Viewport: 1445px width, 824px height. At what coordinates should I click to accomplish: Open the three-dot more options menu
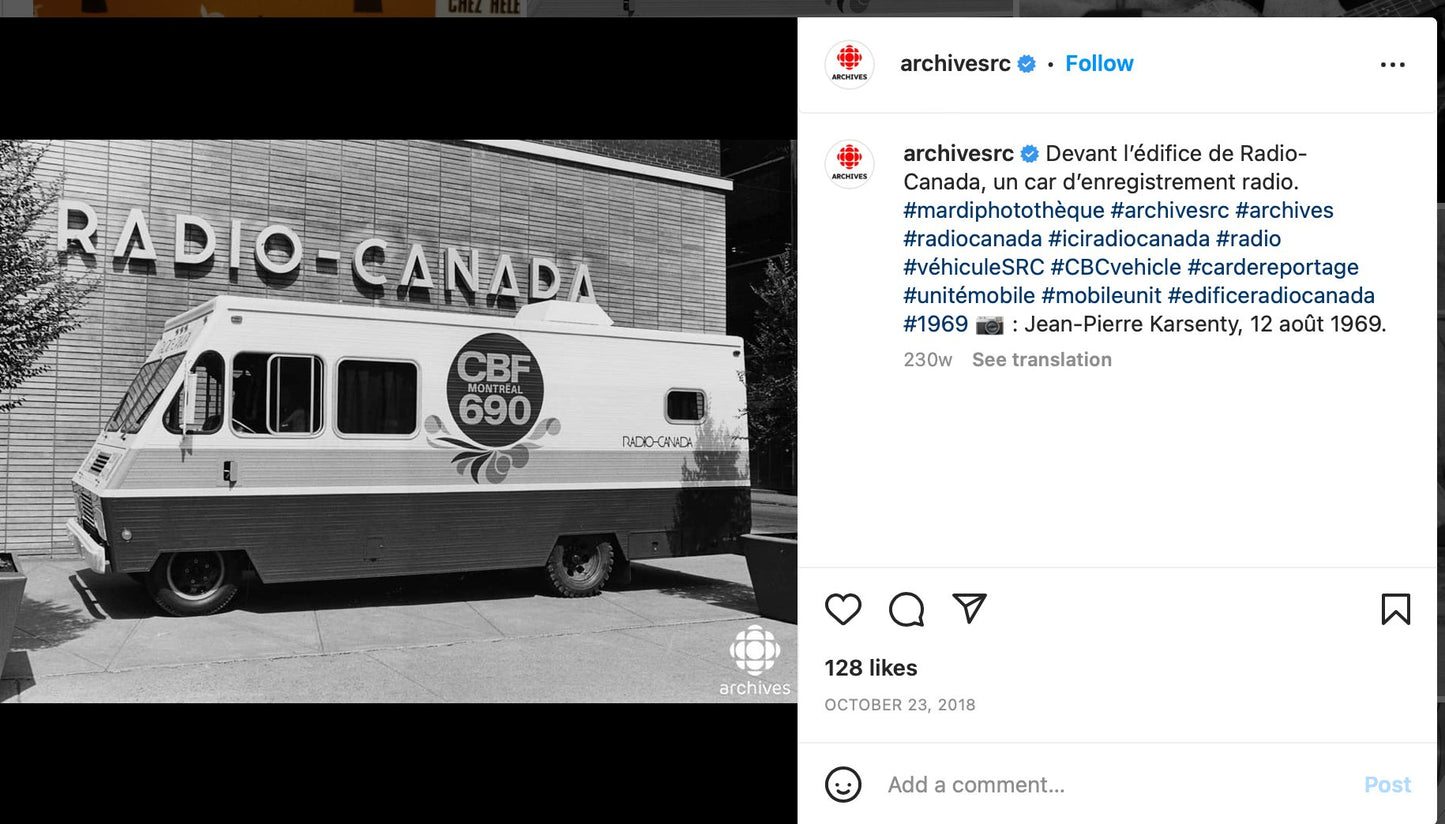(x=1392, y=65)
